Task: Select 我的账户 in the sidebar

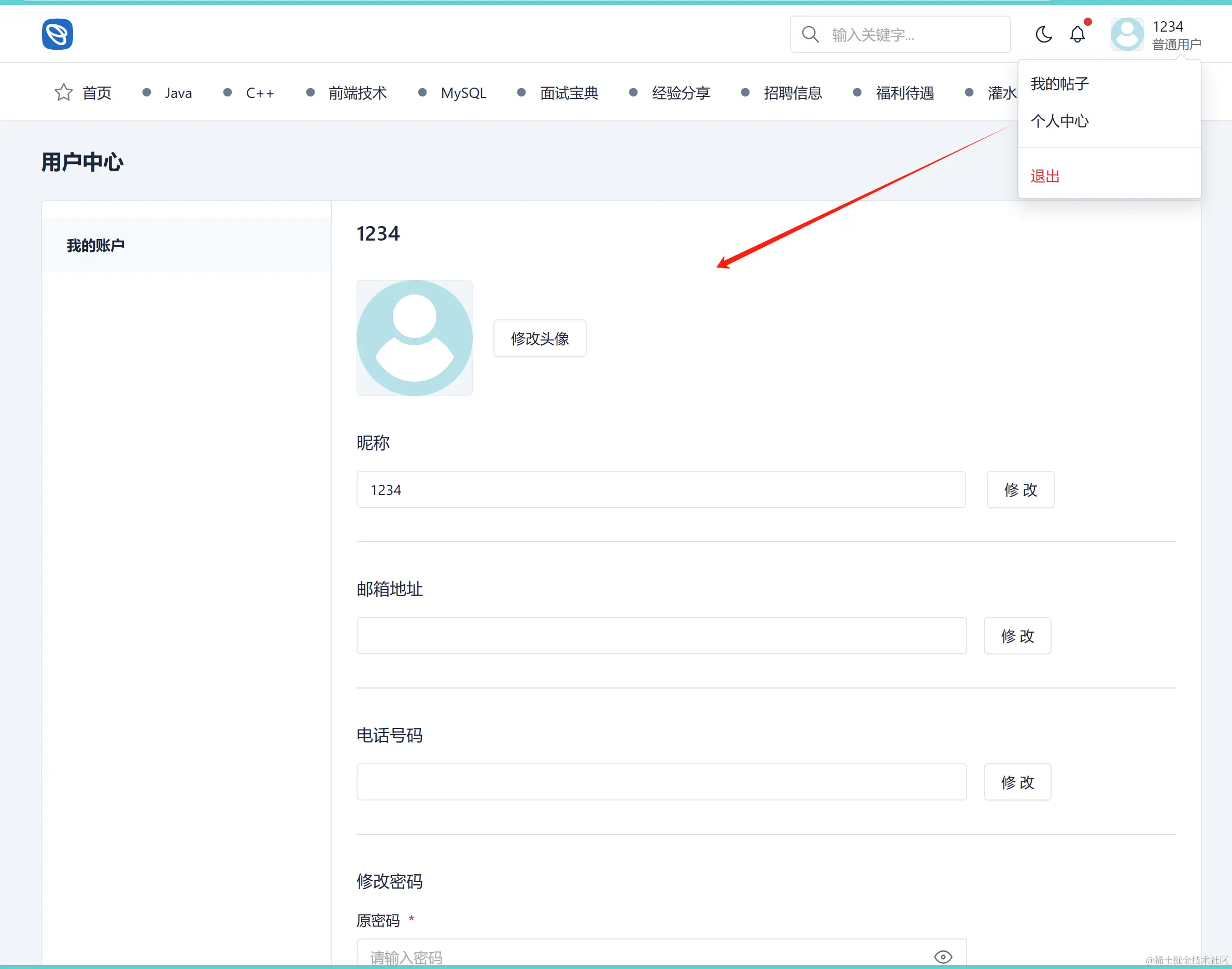Action: tap(96, 245)
